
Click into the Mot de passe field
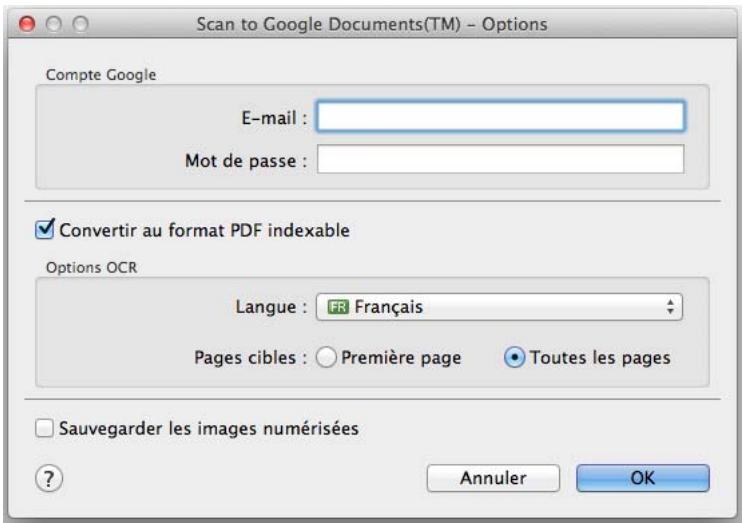[x=501, y=159]
